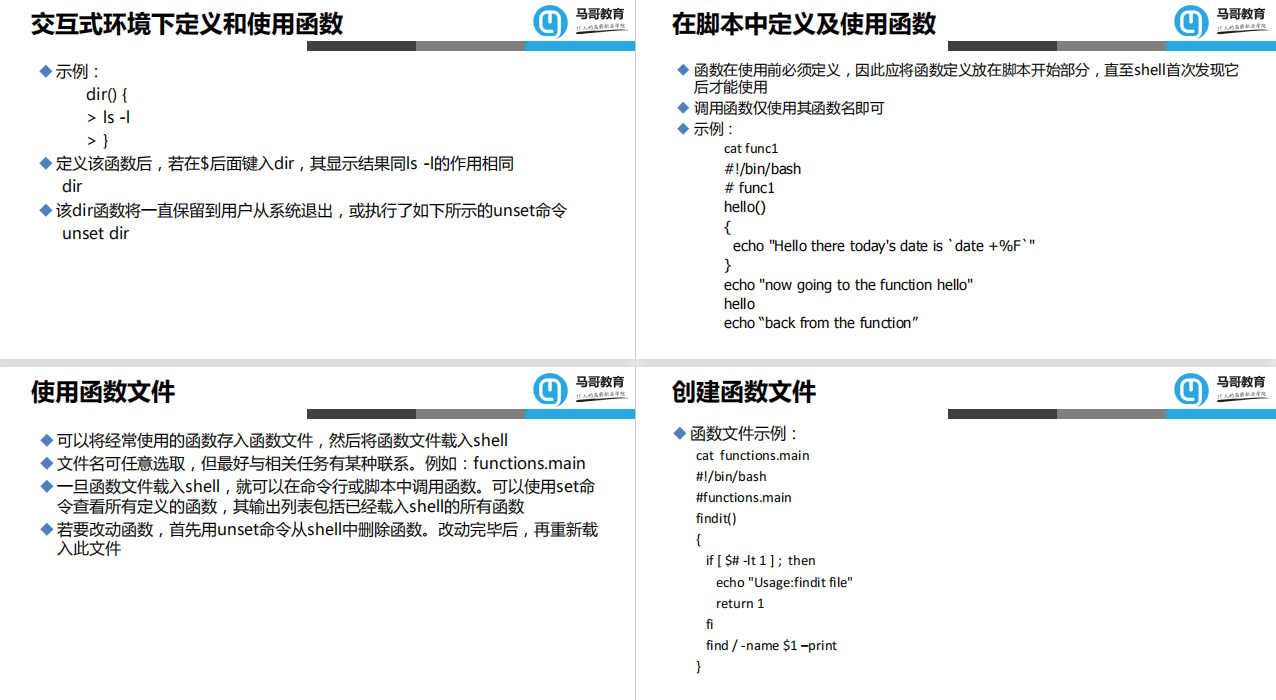Screen dimensions: 1276x700
Task: Click the code line "dir() {"
Action: click(108, 95)
